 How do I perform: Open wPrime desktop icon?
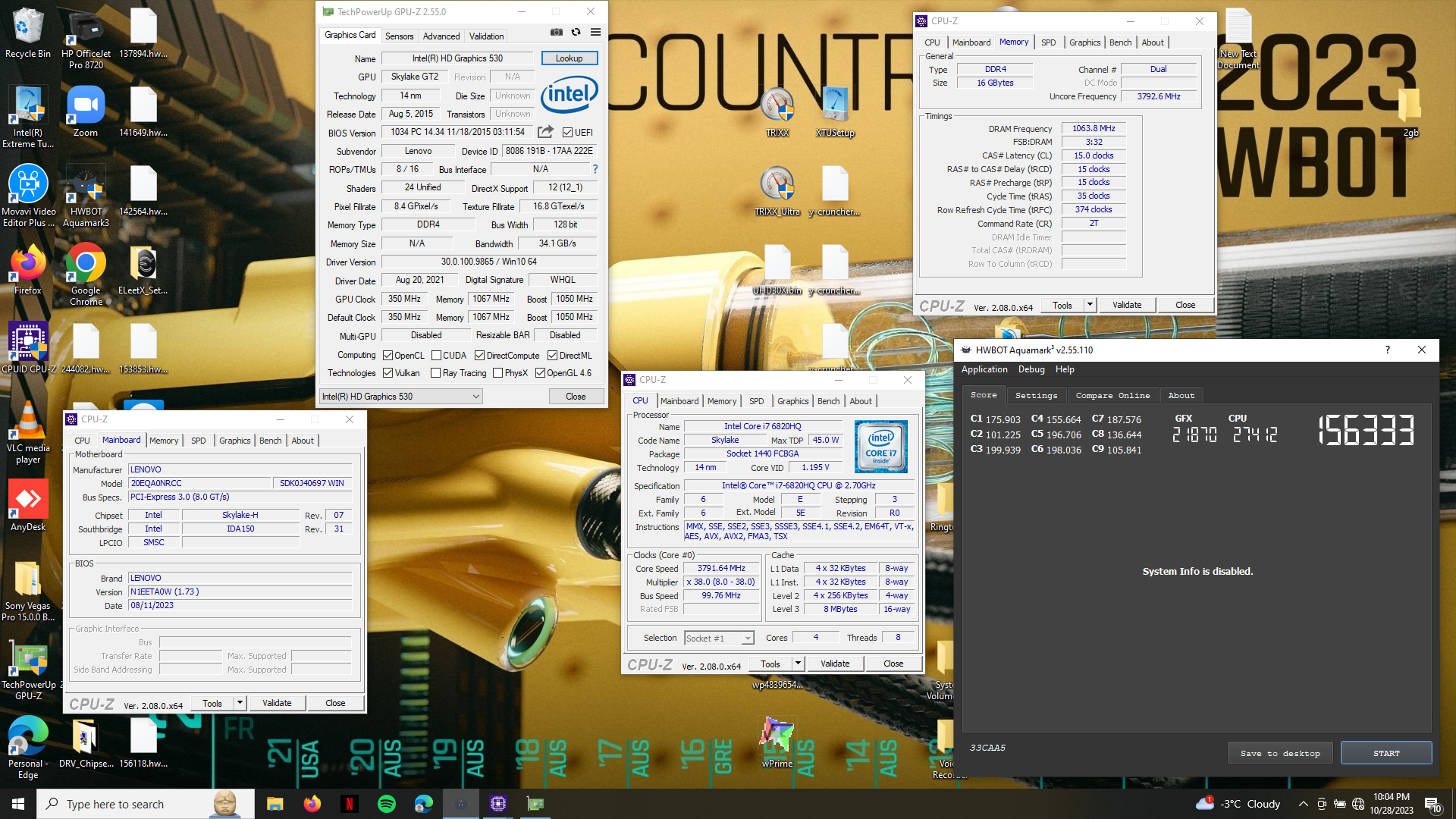777,743
